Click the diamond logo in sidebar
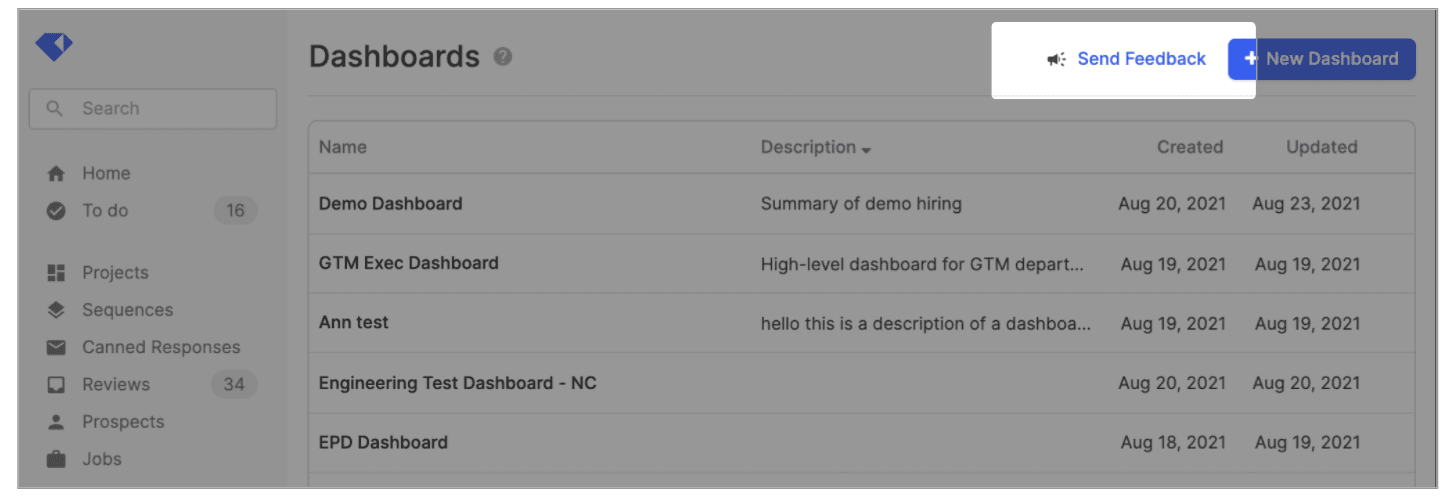 coord(54,46)
